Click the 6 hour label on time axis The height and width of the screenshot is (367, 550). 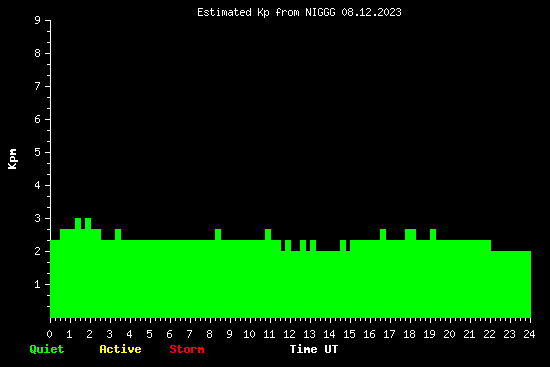tap(169, 334)
